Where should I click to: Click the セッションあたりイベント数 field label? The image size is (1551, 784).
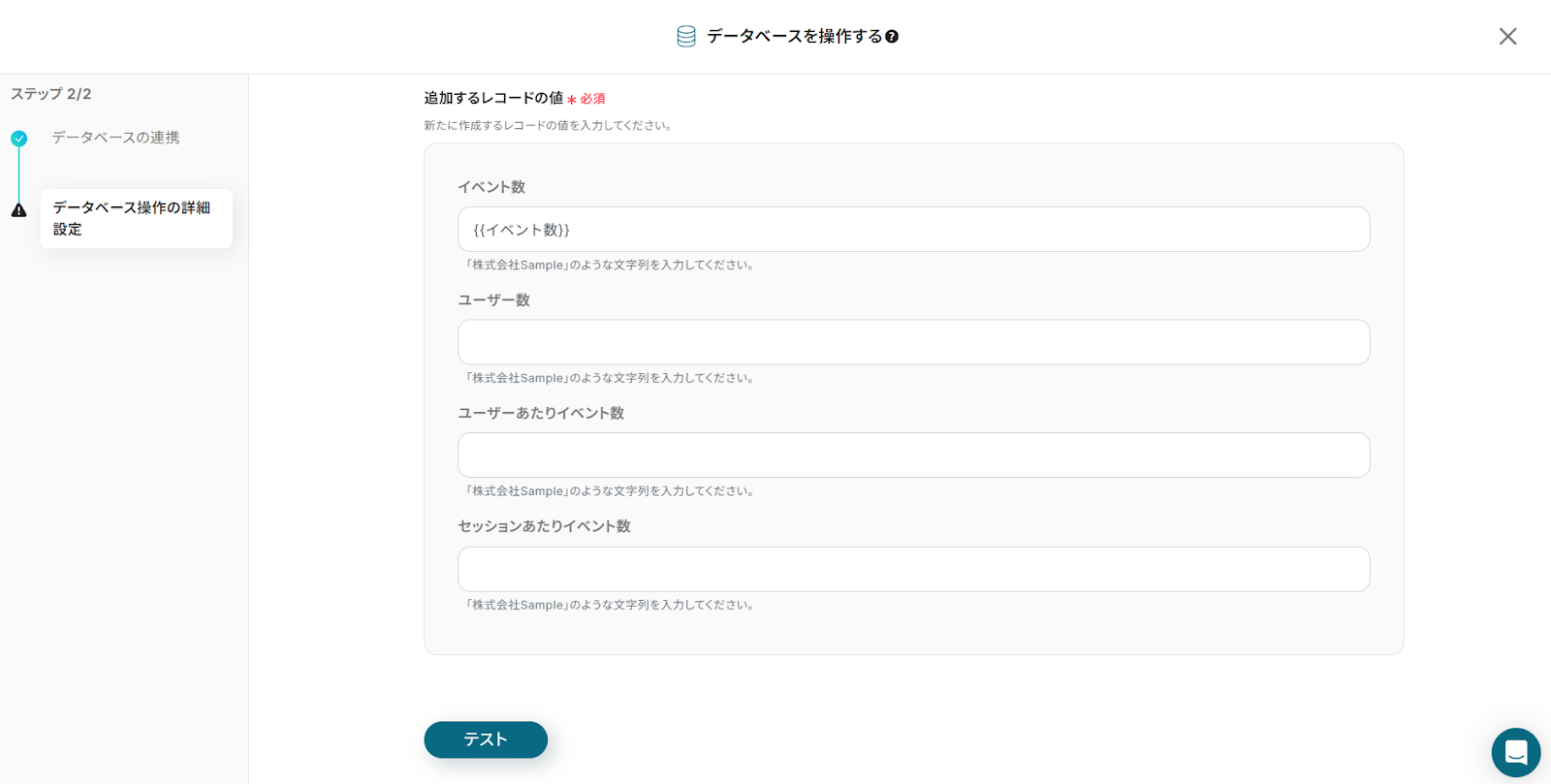click(x=544, y=526)
